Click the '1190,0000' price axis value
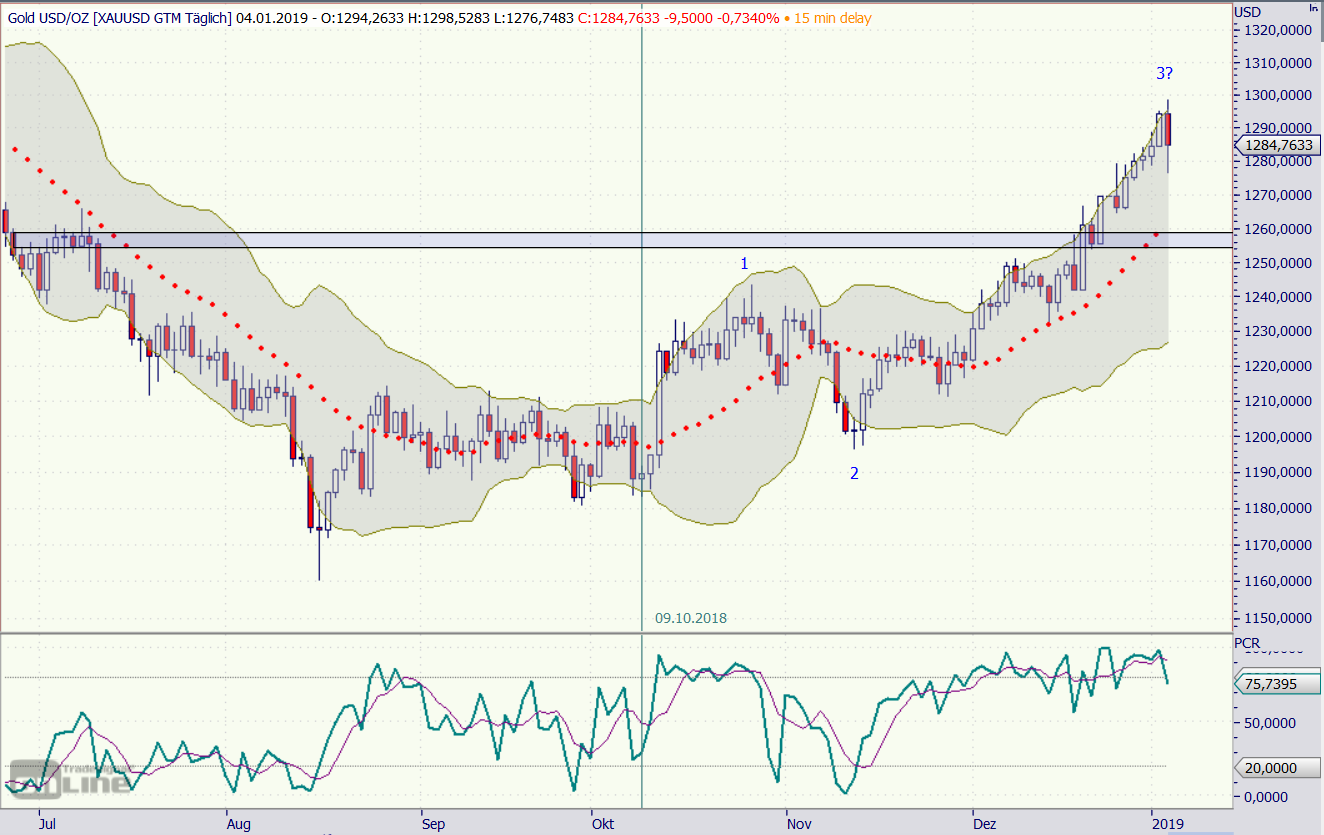This screenshot has height=835, width=1324. 1279,473
